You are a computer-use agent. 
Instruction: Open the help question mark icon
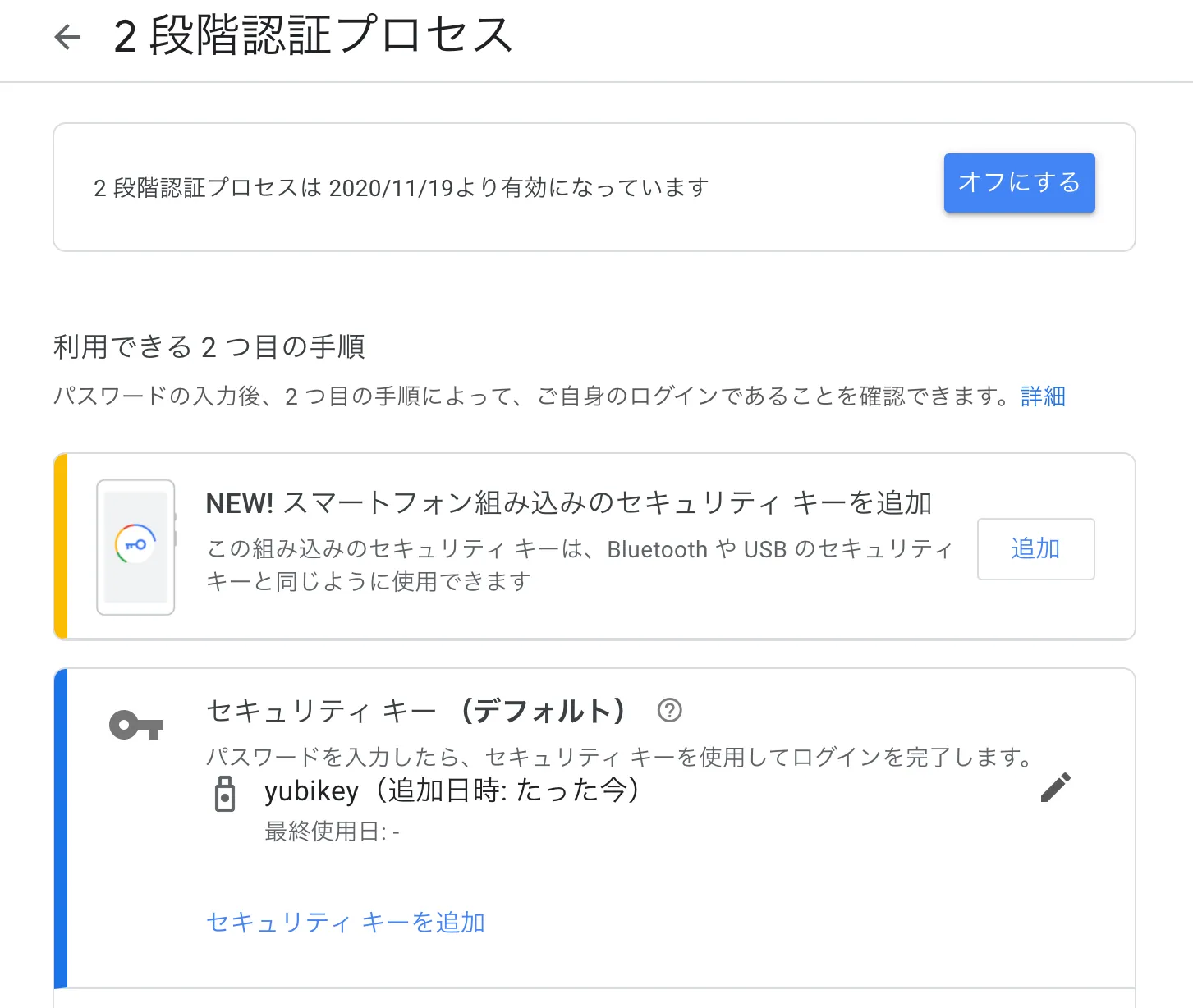click(x=670, y=710)
